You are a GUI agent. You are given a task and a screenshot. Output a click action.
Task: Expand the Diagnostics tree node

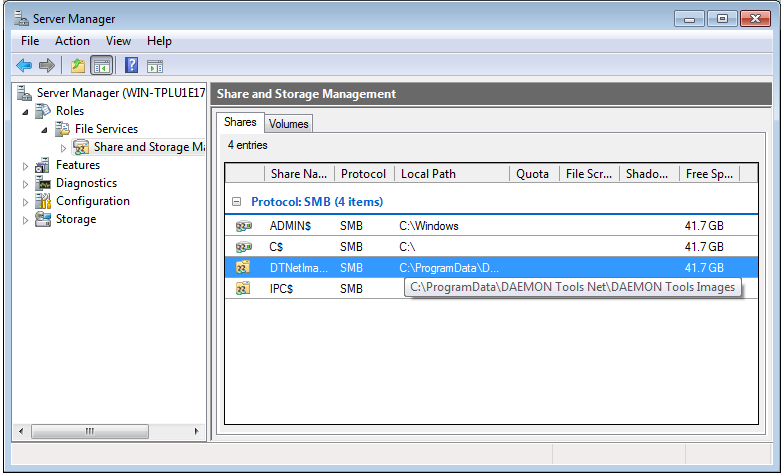coord(25,184)
